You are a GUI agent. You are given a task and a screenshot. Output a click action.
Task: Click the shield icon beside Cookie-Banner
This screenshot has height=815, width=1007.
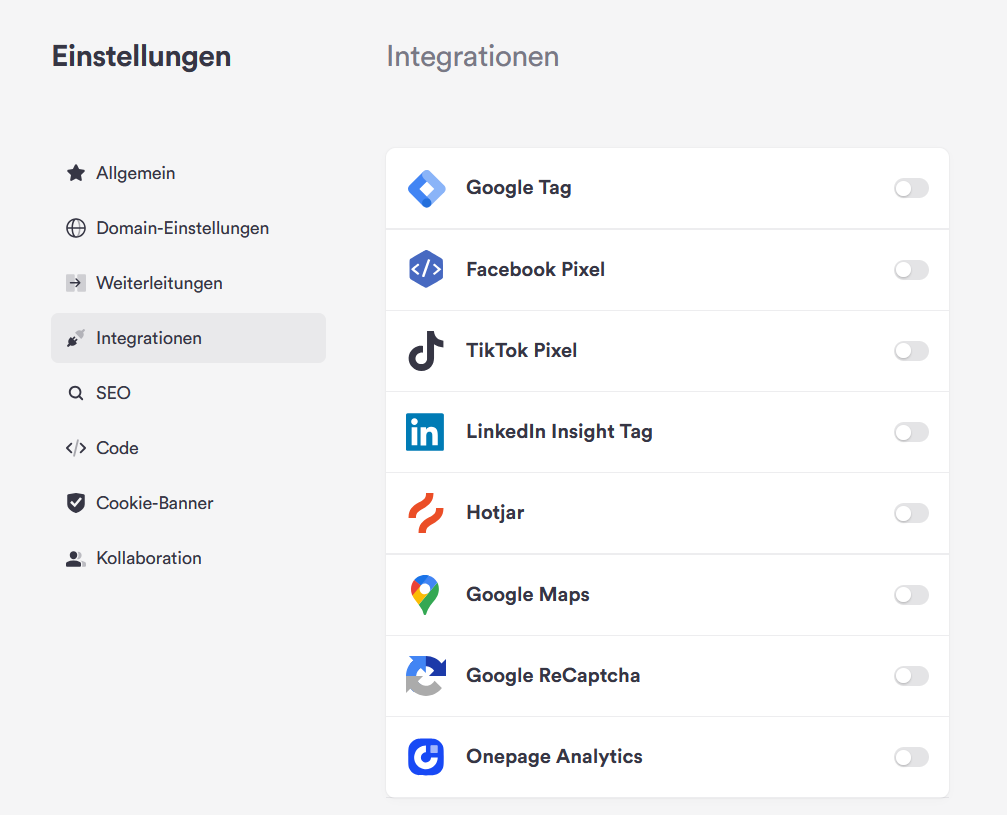[x=76, y=503]
